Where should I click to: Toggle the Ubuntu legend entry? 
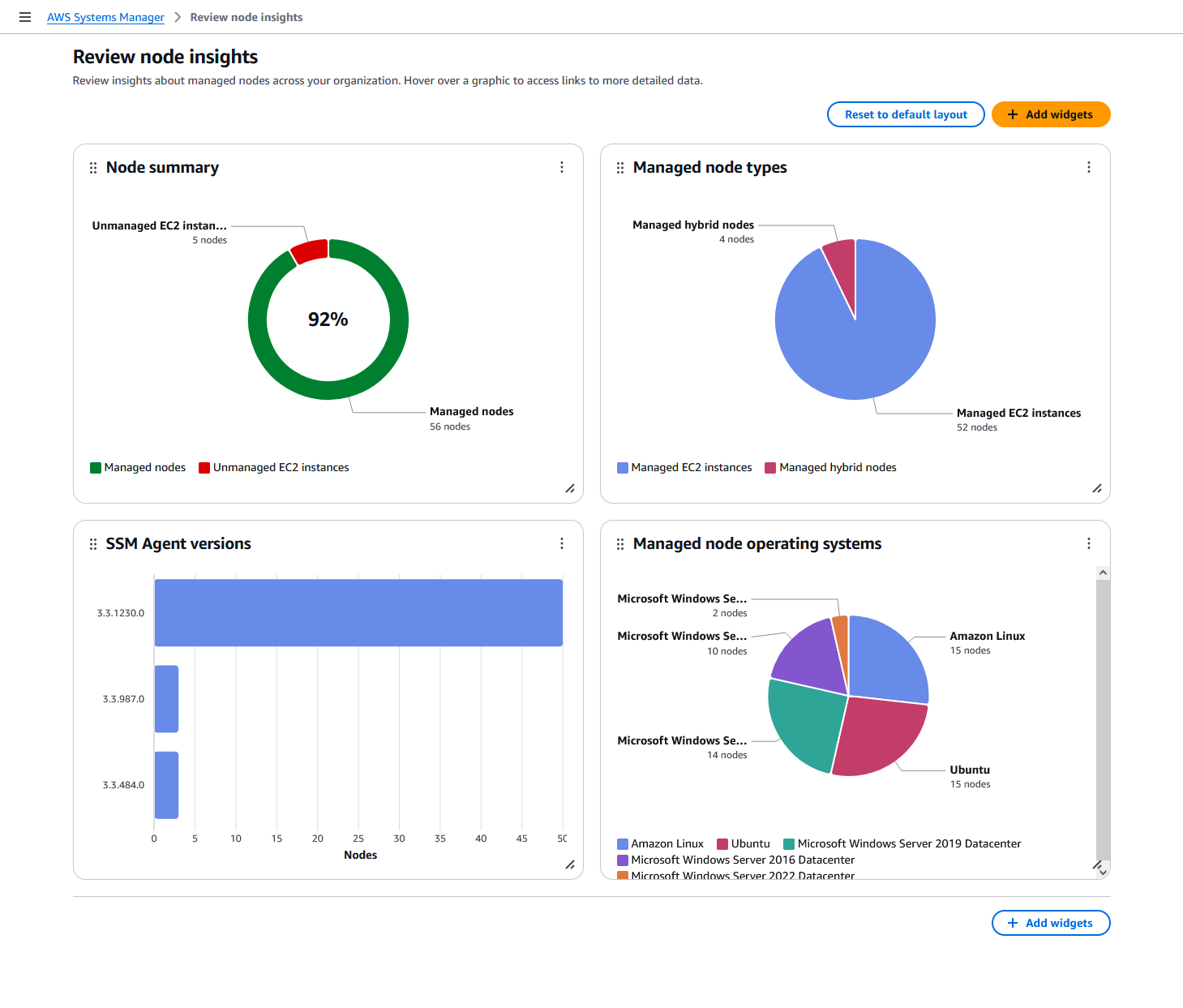pos(744,843)
